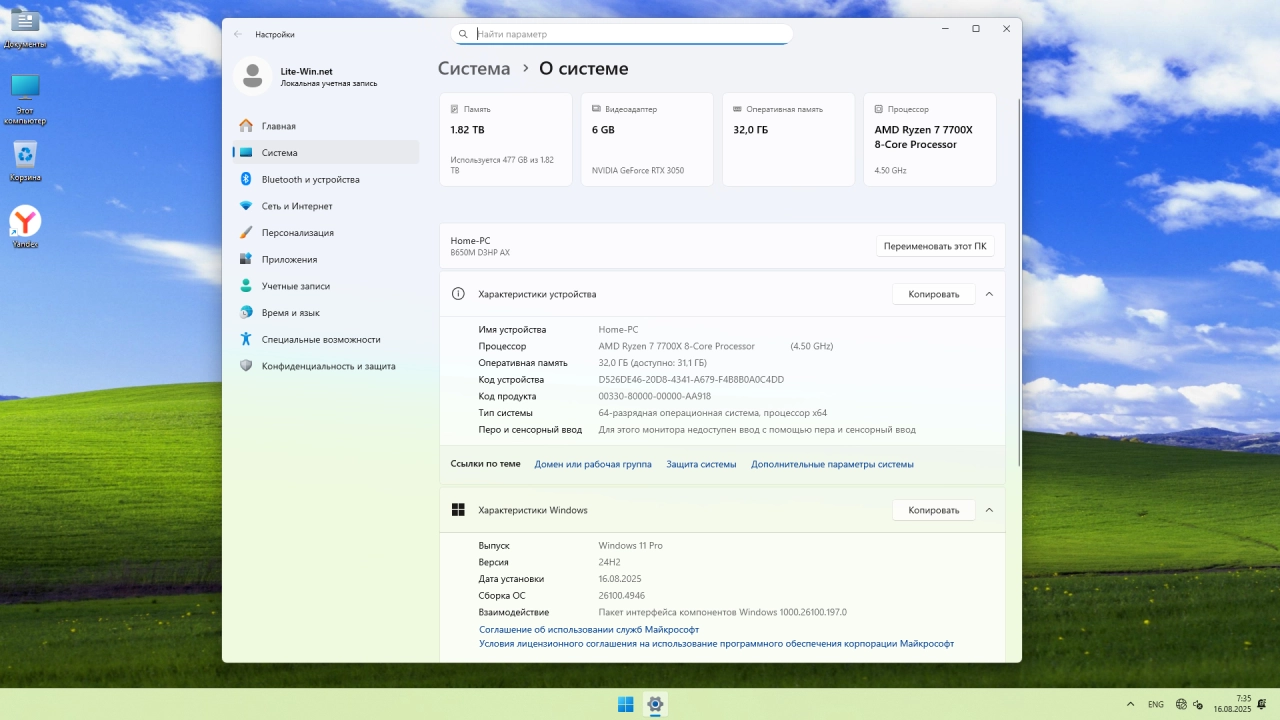Minimize the Настройки window
This screenshot has width=1280, height=720.
click(x=945, y=29)
